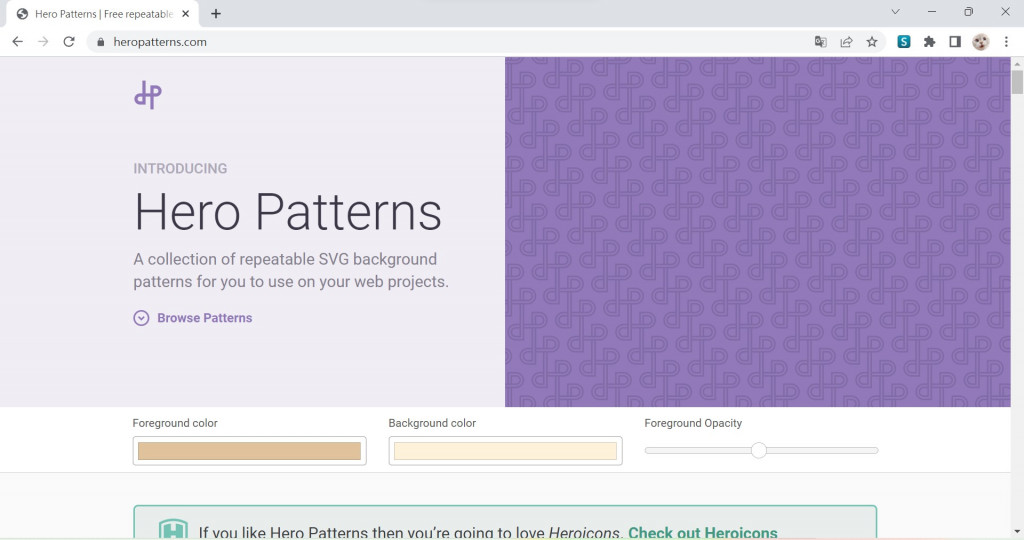Open a new tab with plus button
Viewport: 1024px width, 540px height.
(216, 14)
